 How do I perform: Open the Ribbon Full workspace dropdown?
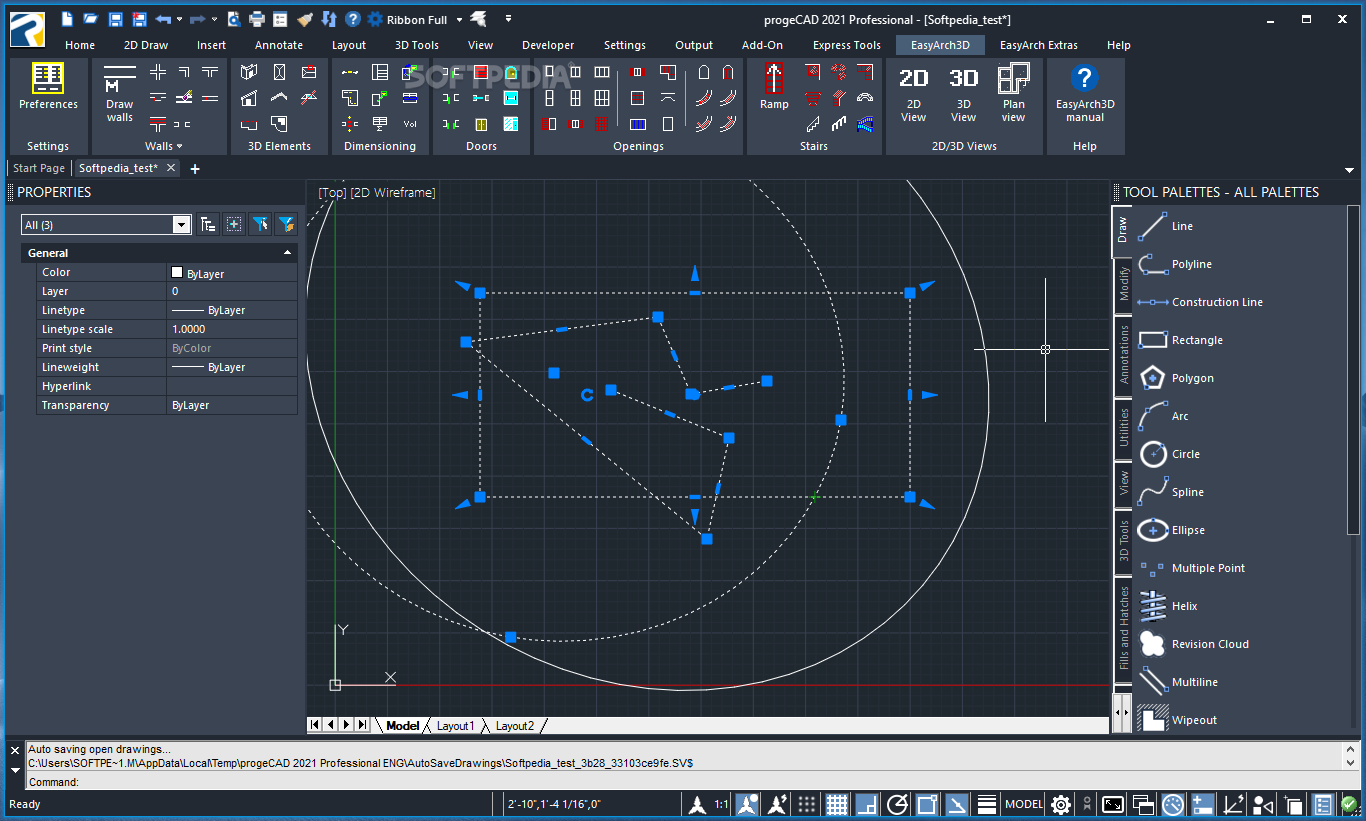tap(459, 19)
